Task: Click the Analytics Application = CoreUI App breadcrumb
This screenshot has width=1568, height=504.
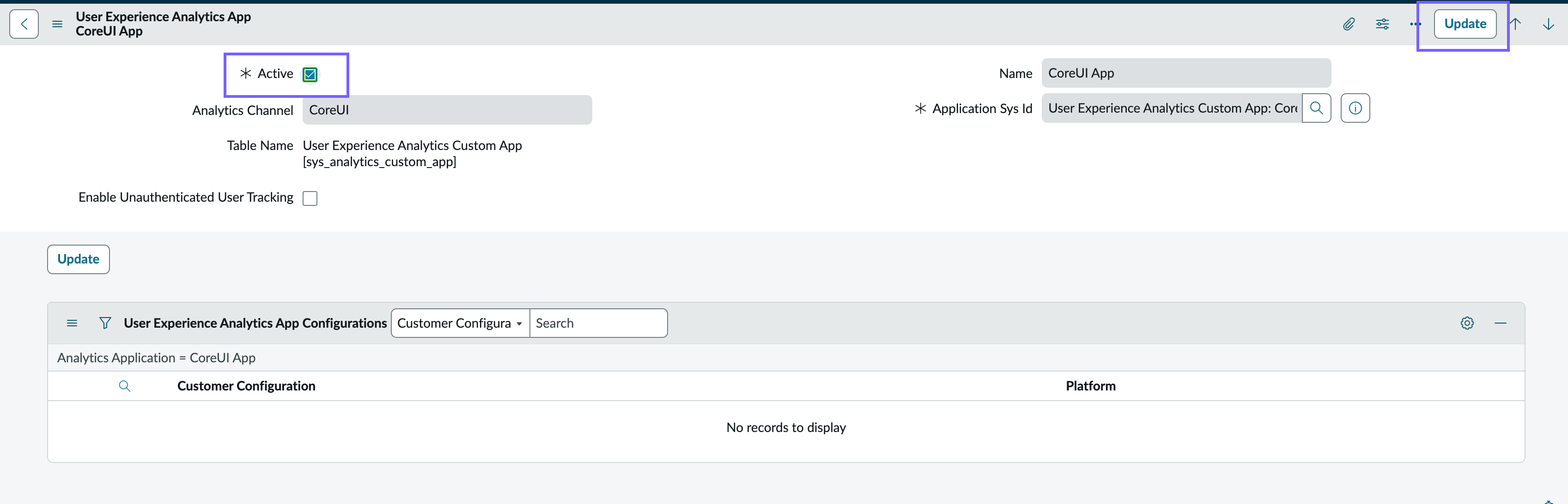Action: tap(157, 358)
